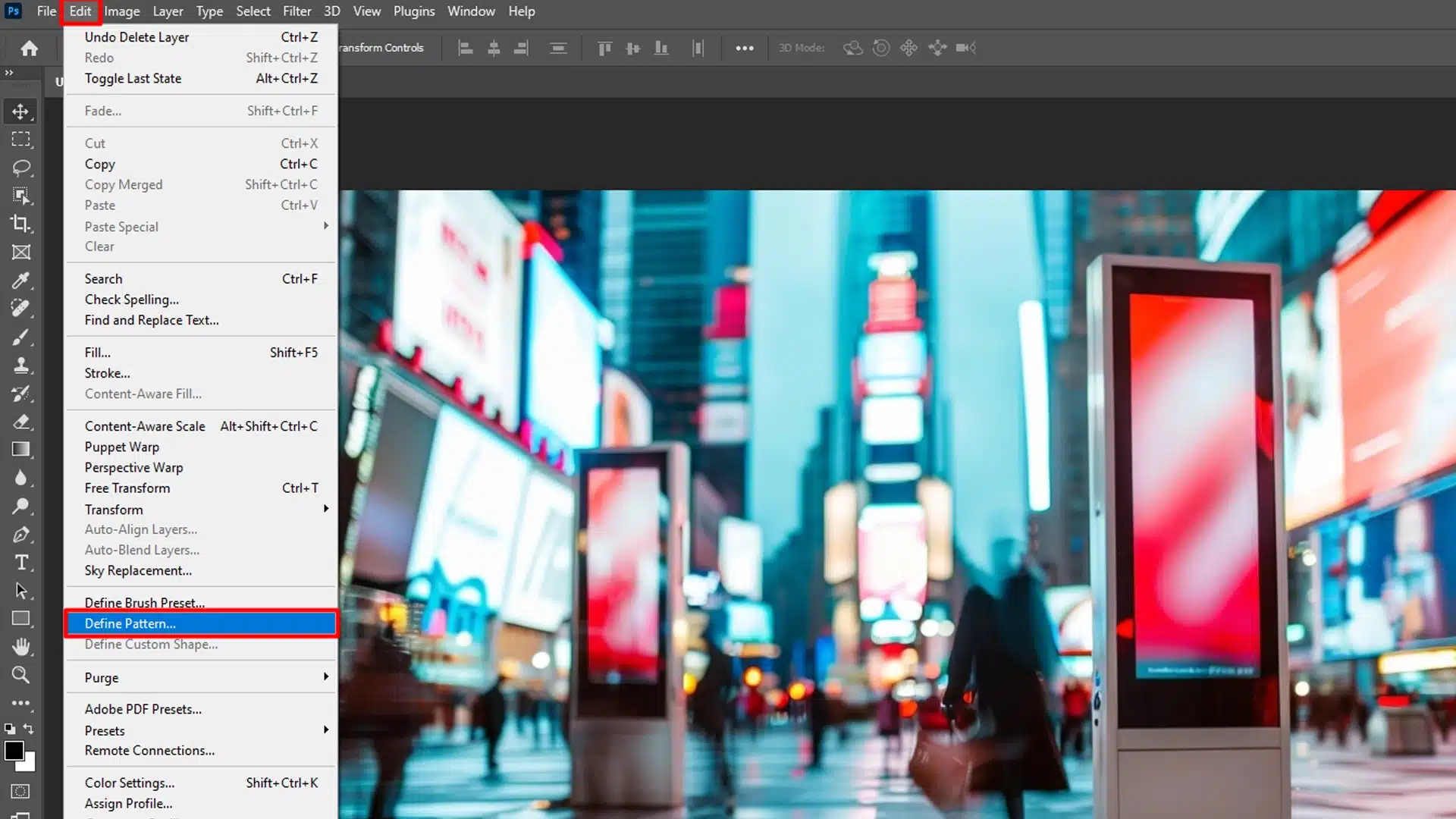Select the Horizontal Type tool
The image size is (1456, 819).
pos(20,563)
